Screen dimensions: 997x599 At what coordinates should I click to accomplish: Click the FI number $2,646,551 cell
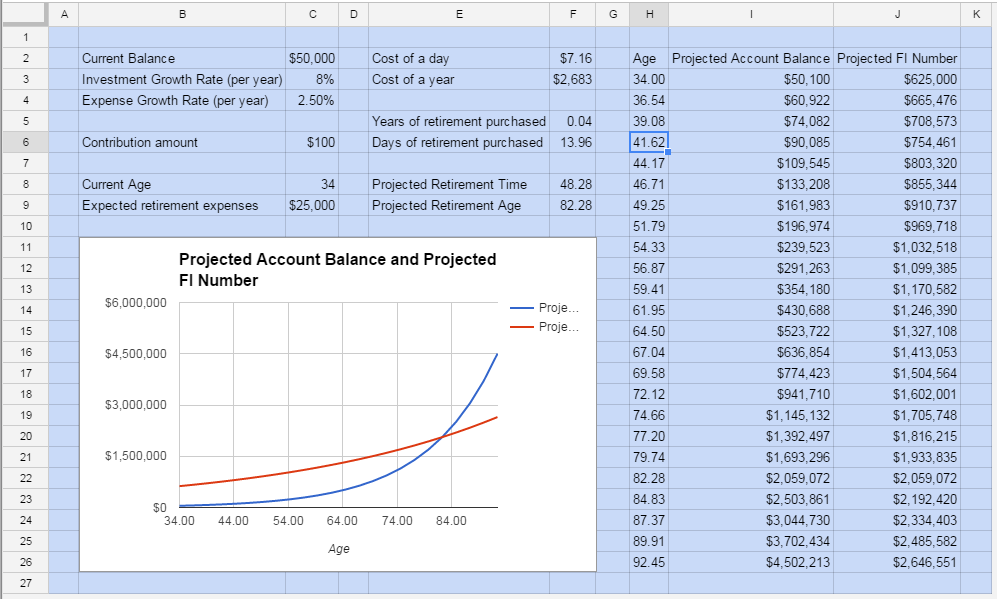click(x=897, y=561)
